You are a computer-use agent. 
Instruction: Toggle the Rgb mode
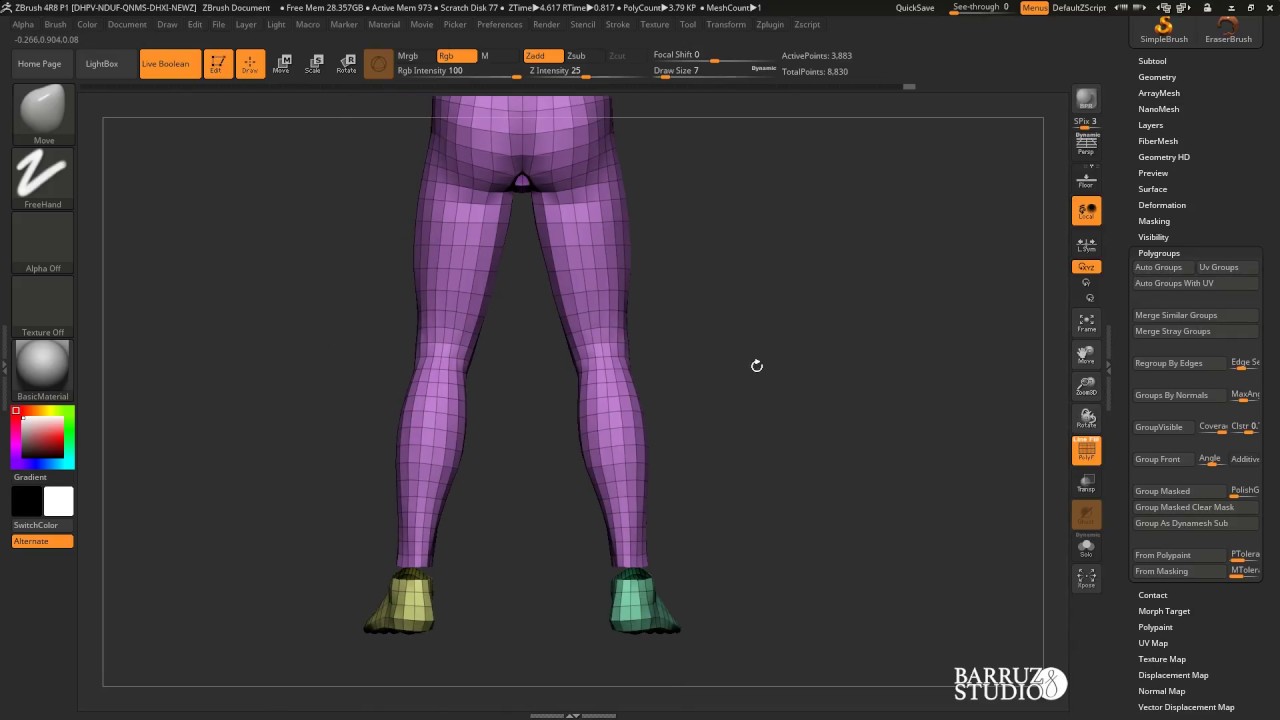(x=456, y=56)
